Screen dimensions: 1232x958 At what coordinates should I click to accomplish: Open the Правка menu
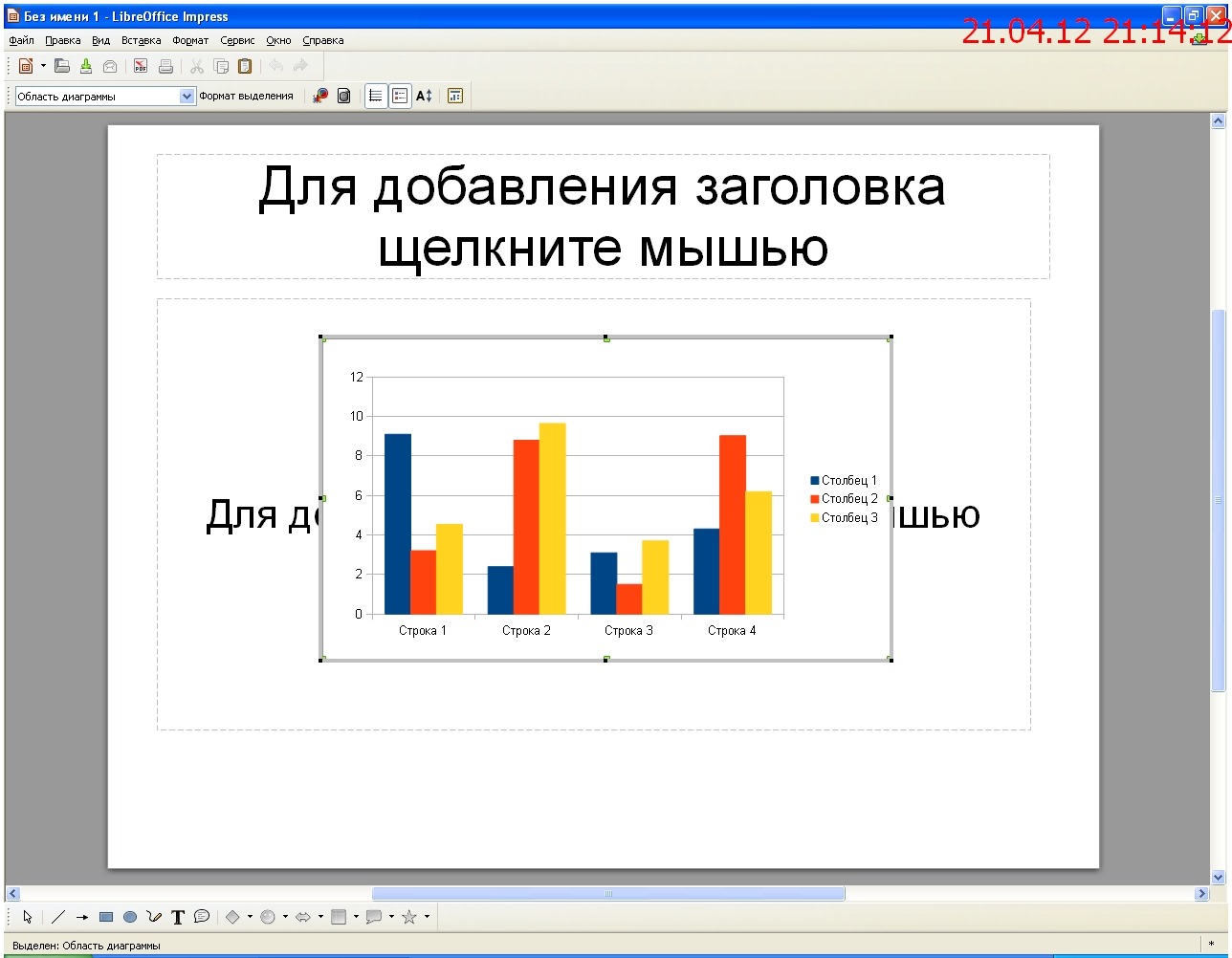63,40
